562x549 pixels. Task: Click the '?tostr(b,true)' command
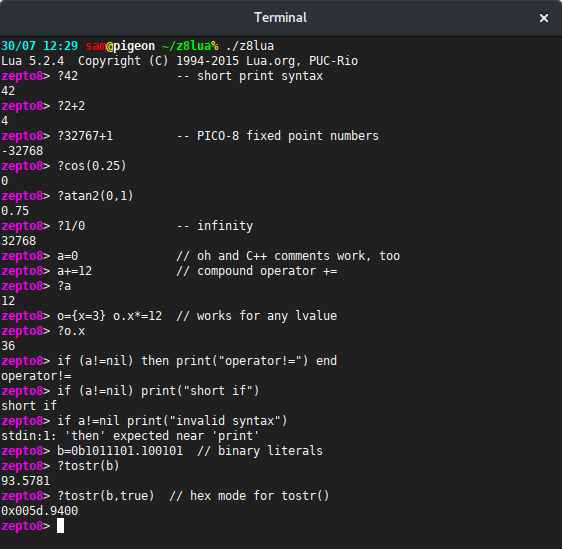coord(106,496)
